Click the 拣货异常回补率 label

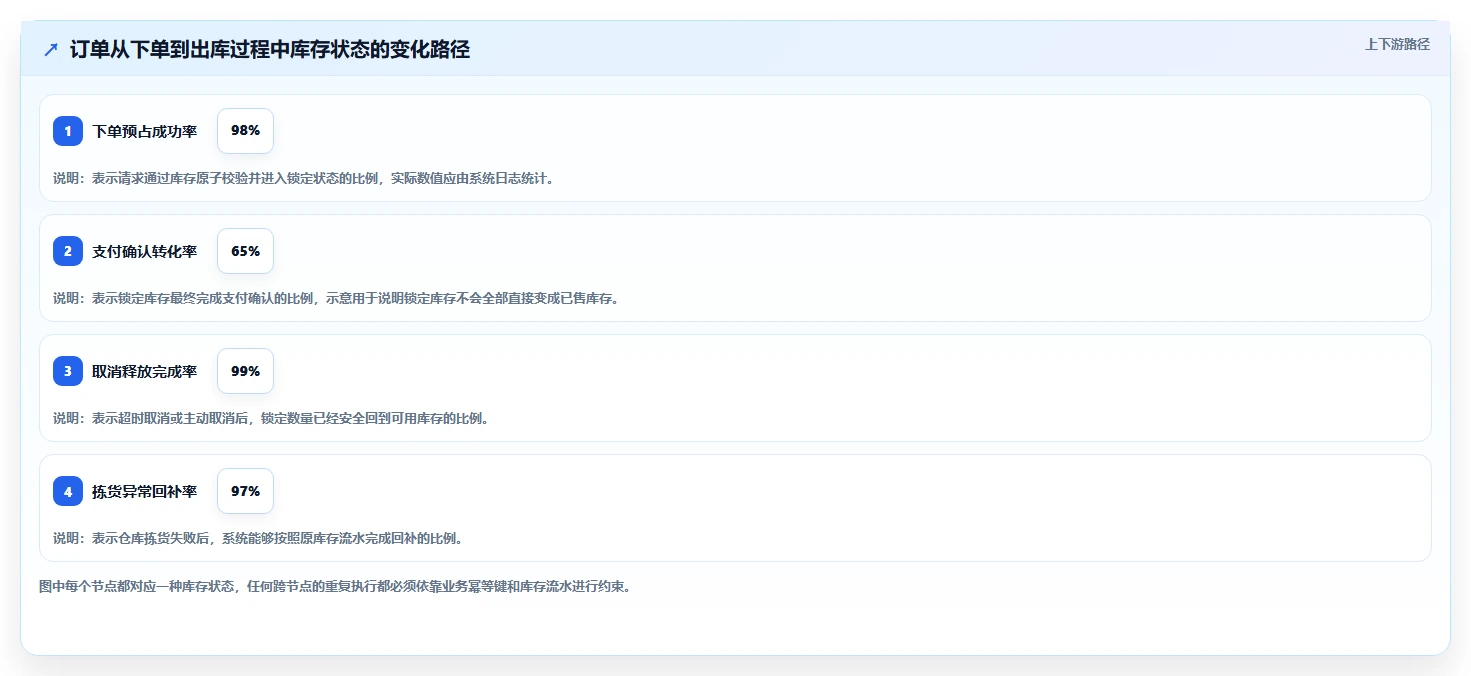point(145,491)
